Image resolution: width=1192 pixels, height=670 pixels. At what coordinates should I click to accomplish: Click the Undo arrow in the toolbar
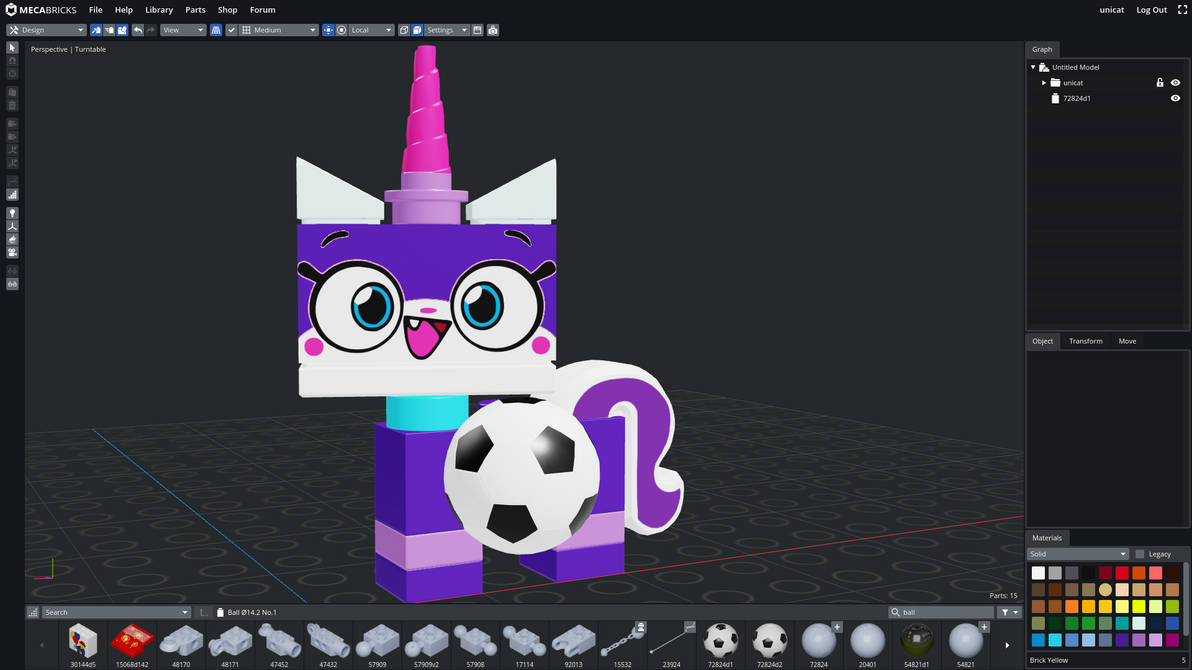[x=136, y=29]
